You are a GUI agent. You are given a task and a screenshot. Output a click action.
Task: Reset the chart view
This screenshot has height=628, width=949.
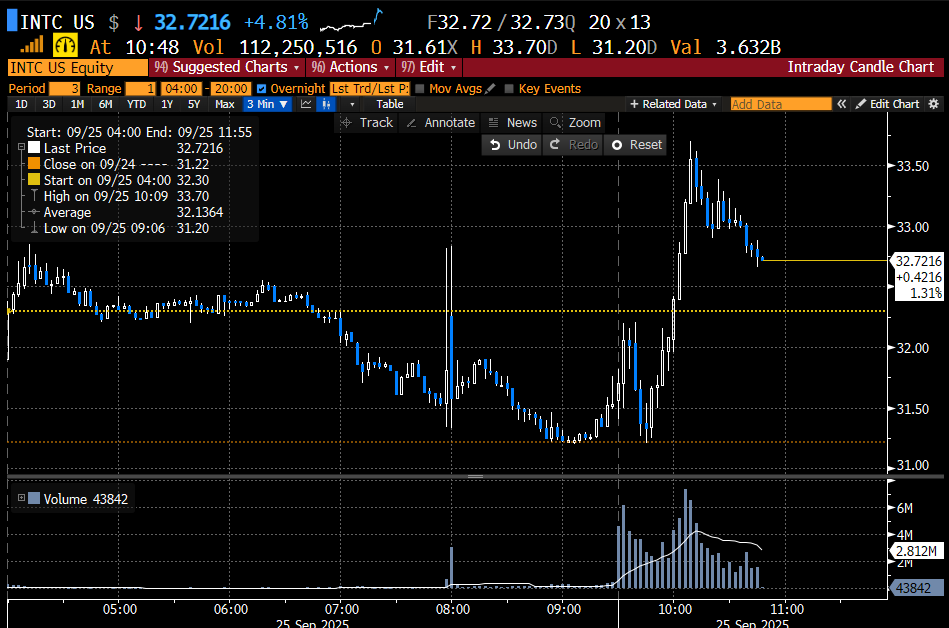point(637,145)
